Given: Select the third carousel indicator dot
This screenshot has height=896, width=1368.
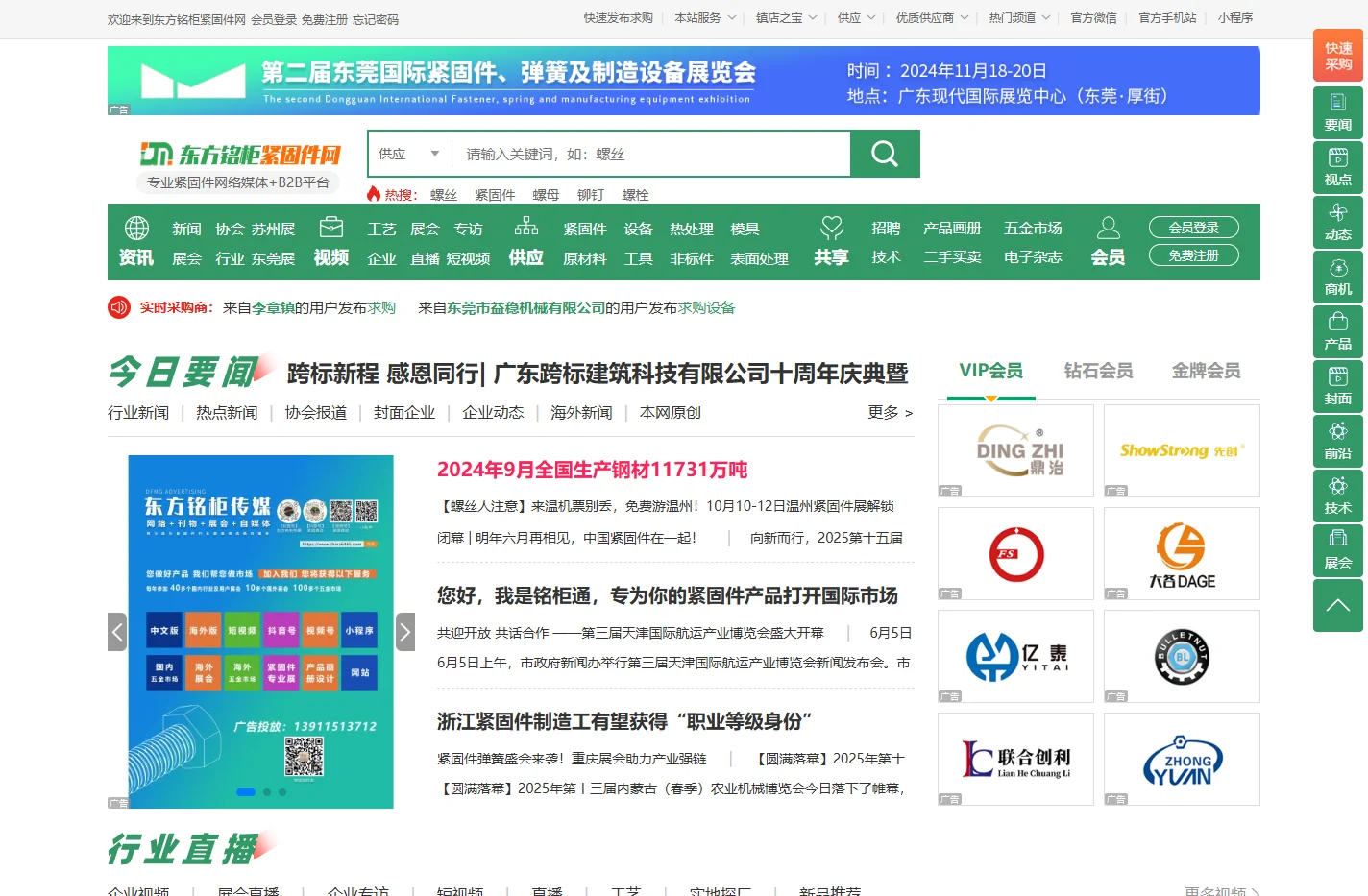Looking at the screenshot, I should pos(282,792).
